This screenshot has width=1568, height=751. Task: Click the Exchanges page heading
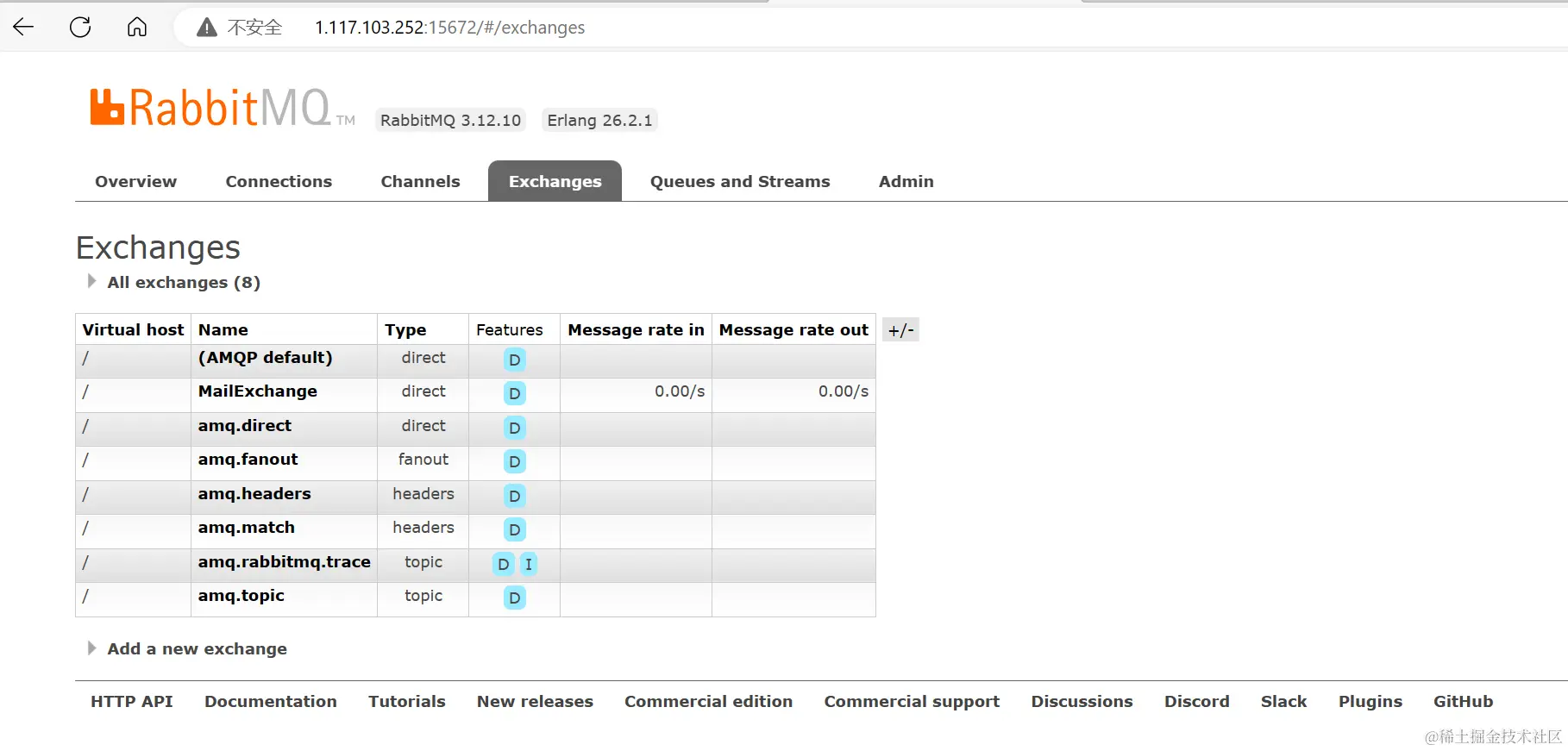tap(158, 247)
